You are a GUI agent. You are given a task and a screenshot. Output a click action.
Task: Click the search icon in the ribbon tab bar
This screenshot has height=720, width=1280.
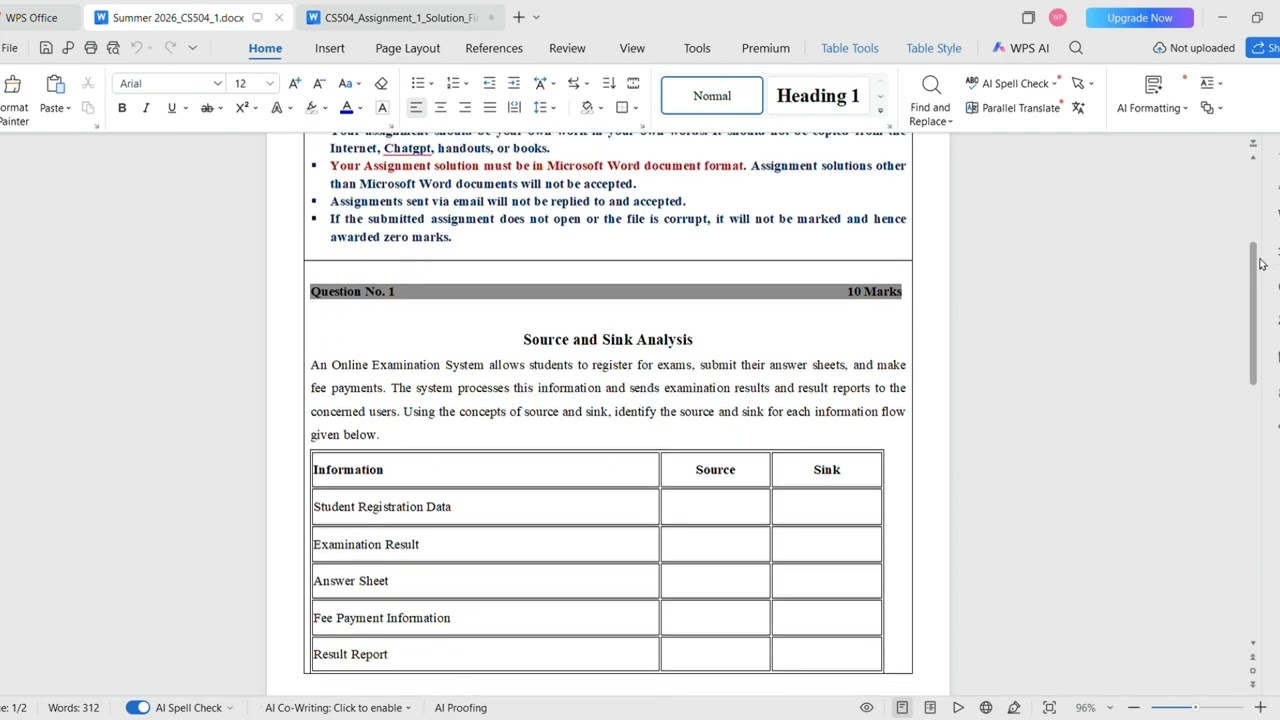point(1076,48)
